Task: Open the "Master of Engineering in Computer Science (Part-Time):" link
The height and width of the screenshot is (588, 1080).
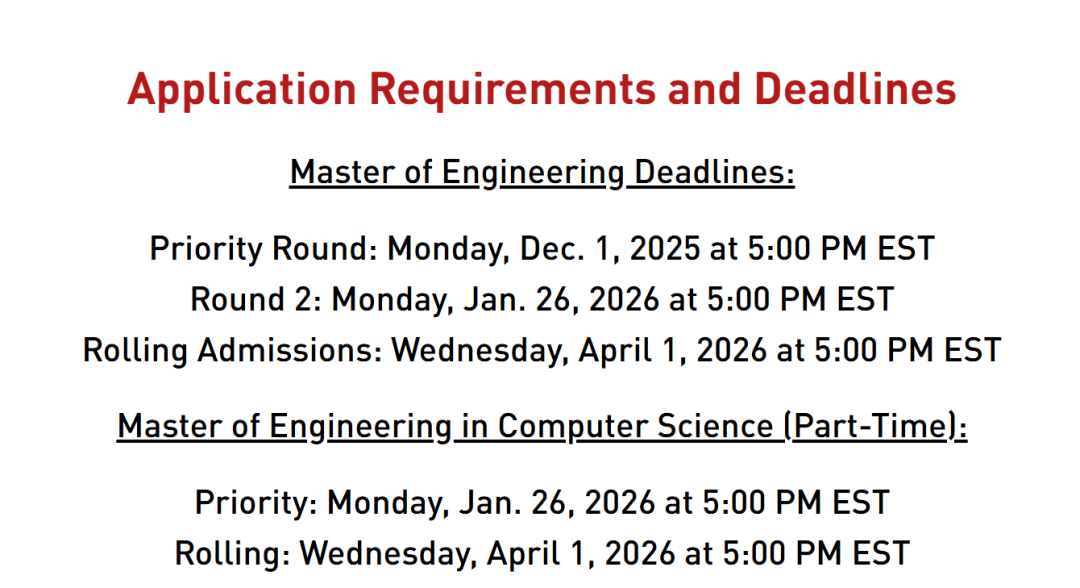Action: 541,427
